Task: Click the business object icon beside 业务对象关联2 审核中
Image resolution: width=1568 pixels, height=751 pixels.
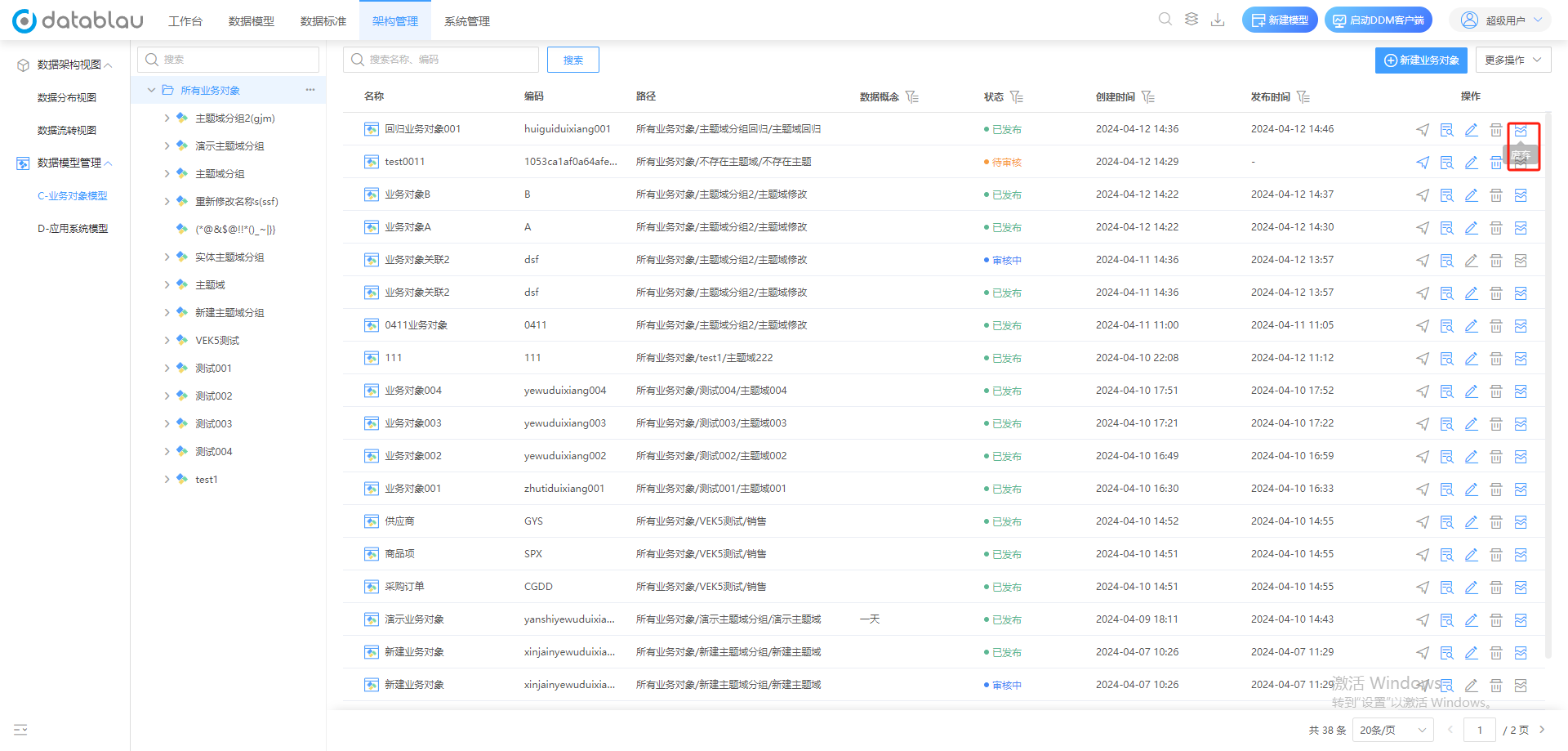Action: point(372,260)
